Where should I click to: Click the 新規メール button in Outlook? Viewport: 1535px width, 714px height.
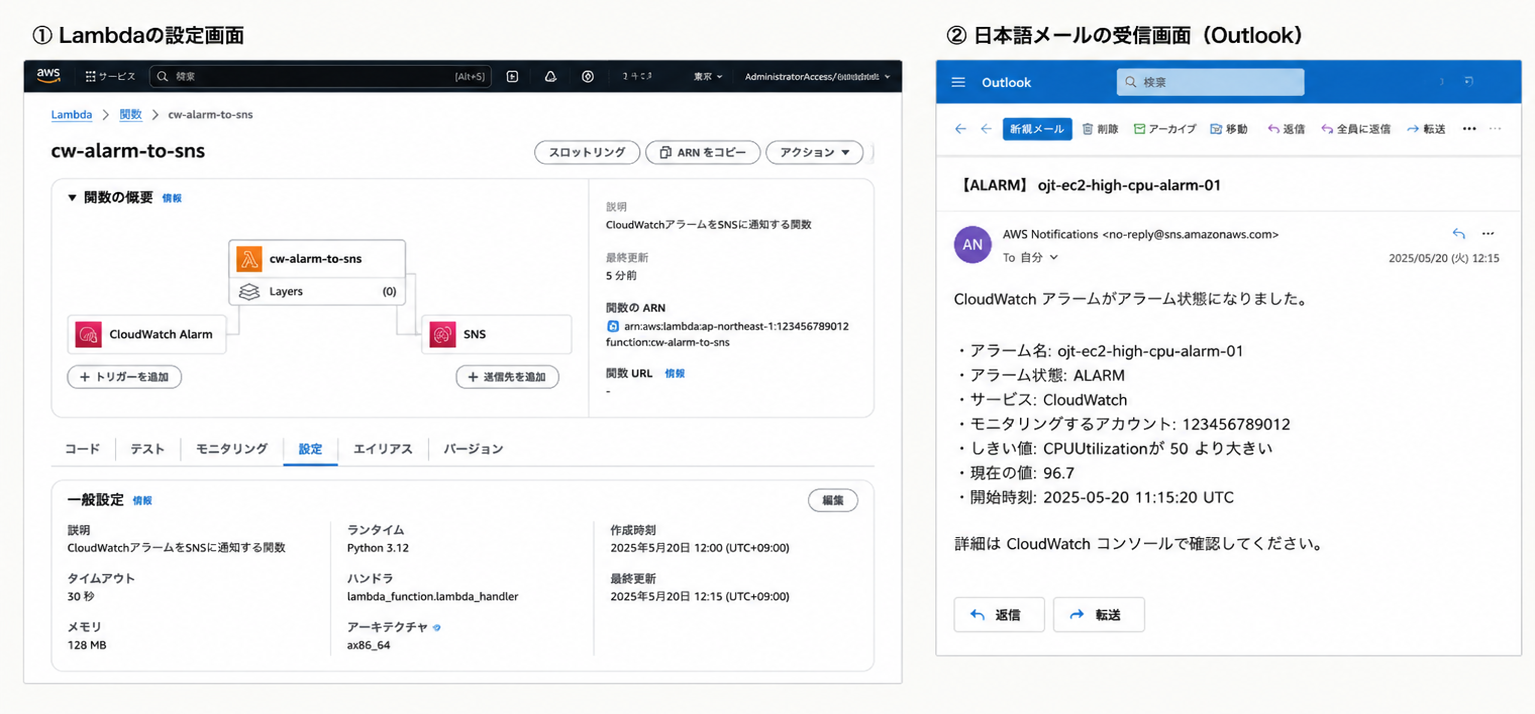(1037, 129)
